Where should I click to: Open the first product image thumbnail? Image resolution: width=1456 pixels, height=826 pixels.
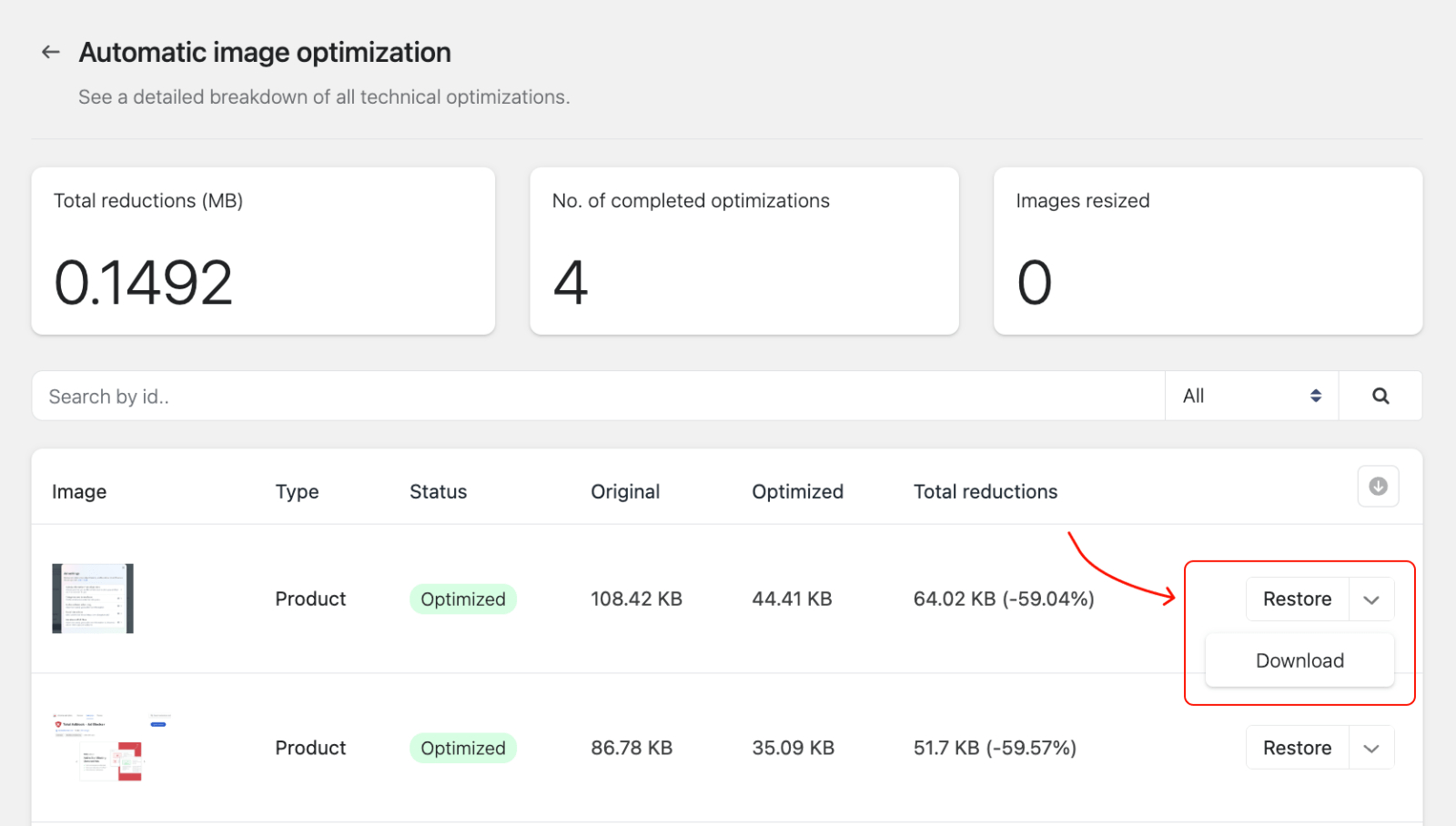(93, 599)
